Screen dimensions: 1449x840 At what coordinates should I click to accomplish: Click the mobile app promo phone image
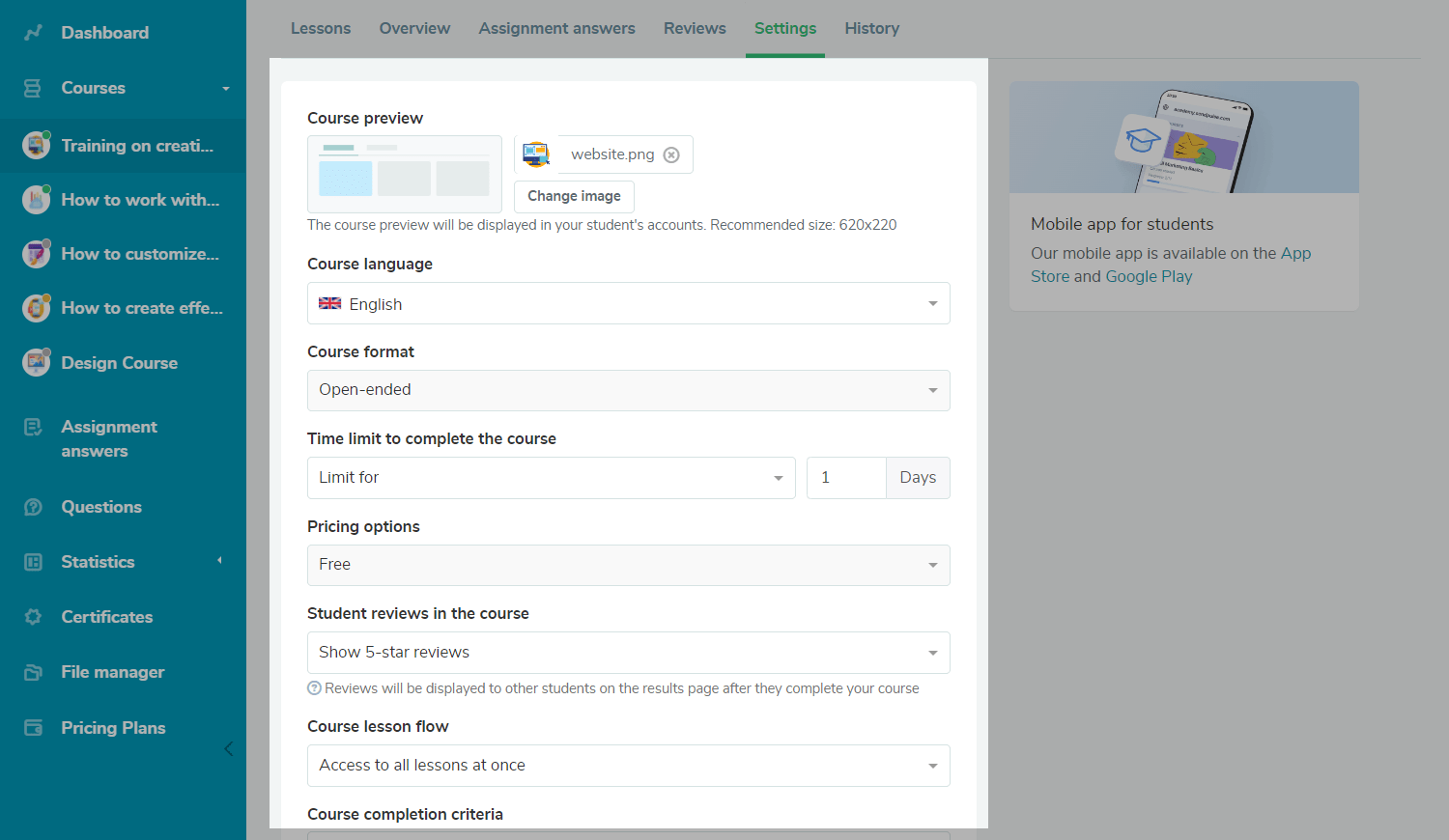coord(1184,137)
